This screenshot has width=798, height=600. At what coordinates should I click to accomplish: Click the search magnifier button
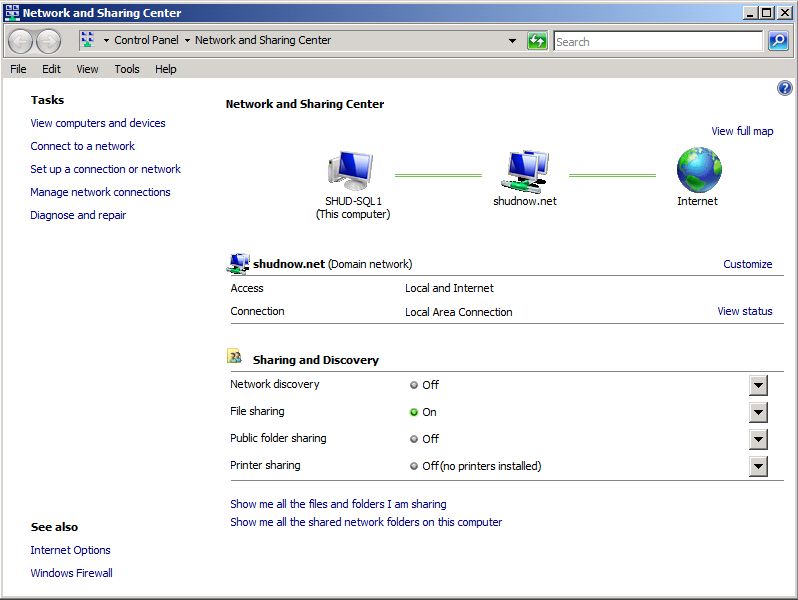point(778,41)
